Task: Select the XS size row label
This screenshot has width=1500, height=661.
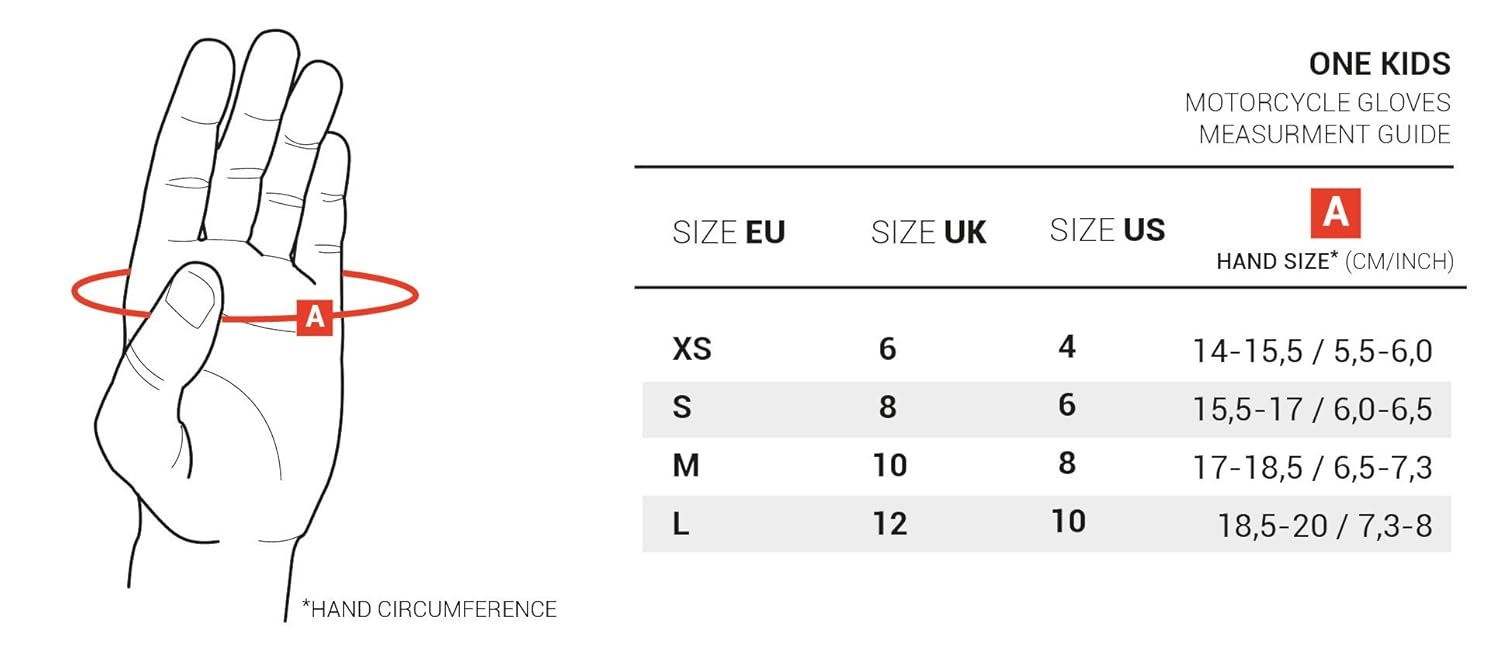Action: coord(692,349)
